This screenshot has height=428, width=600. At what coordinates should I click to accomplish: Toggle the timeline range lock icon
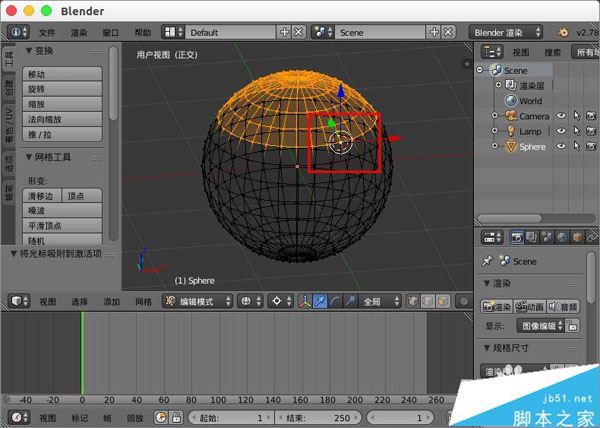coord(176,417)
